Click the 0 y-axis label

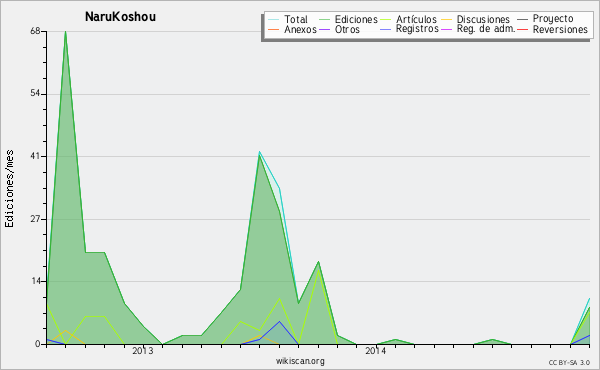pos(38,344)
